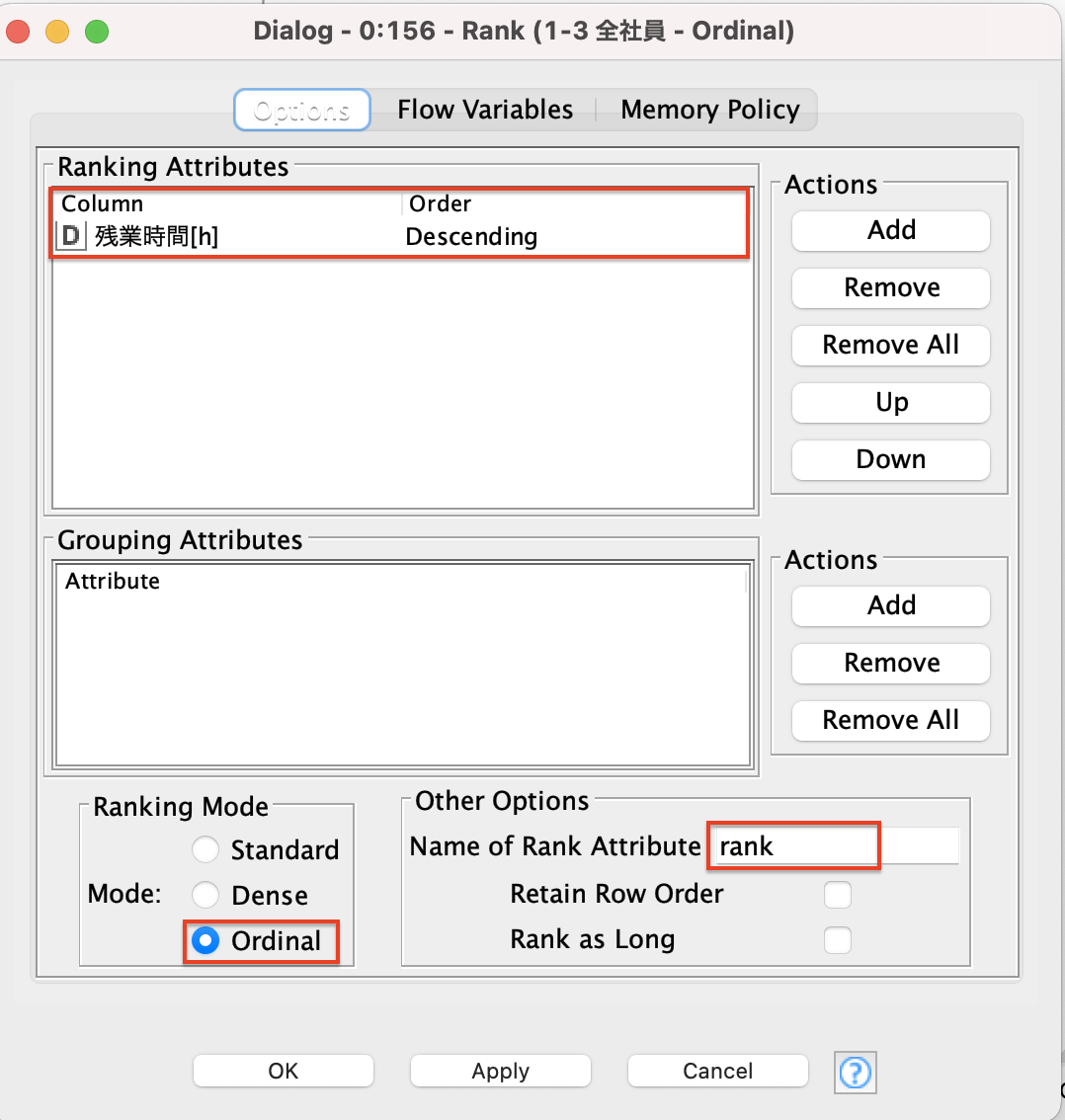1065x1120 pixels.
Task: Add a ranking attribute
Action: coord(891,231)
